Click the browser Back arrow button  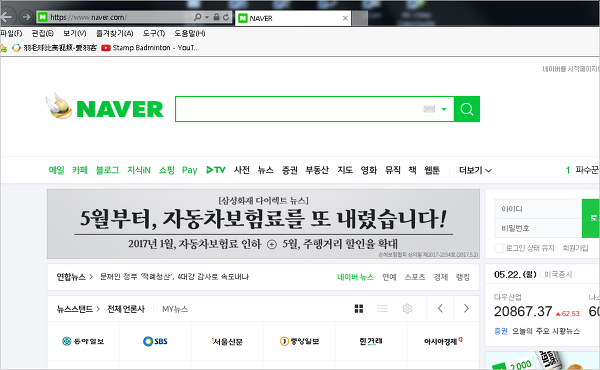click(x=6, y=17)
